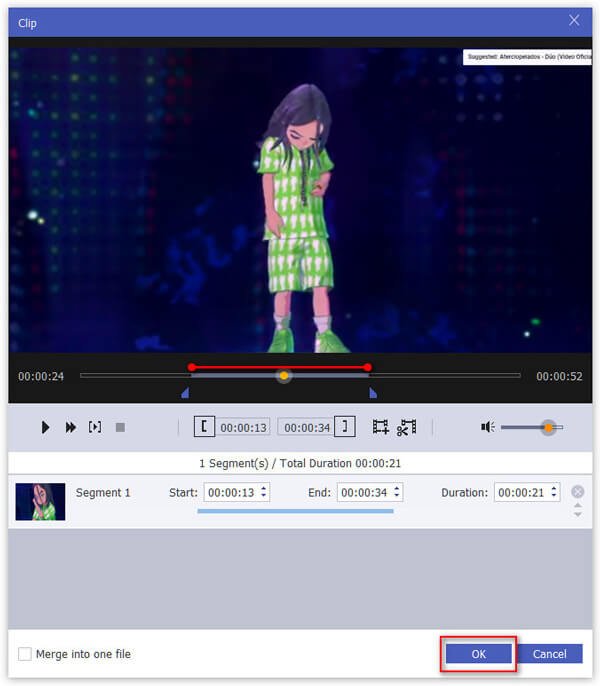
Task: Click the left blue start marker
Action: [x=185, y=393]
